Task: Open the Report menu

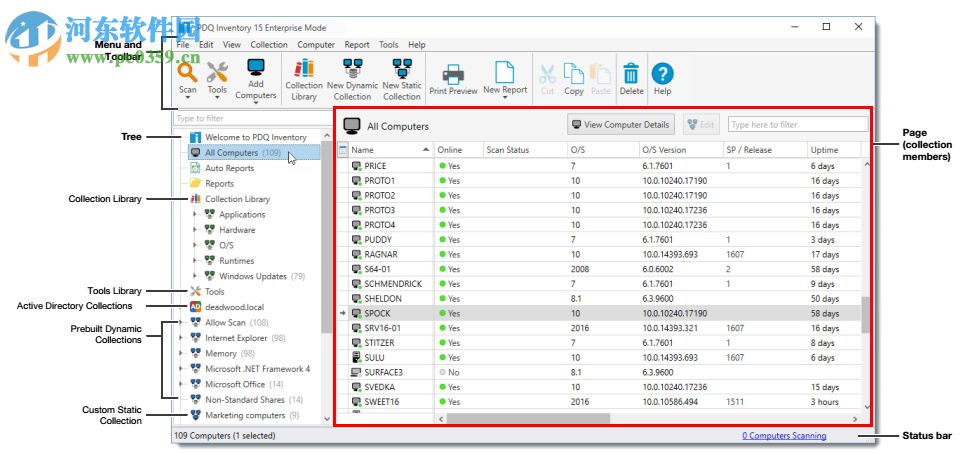Action: 357,45
